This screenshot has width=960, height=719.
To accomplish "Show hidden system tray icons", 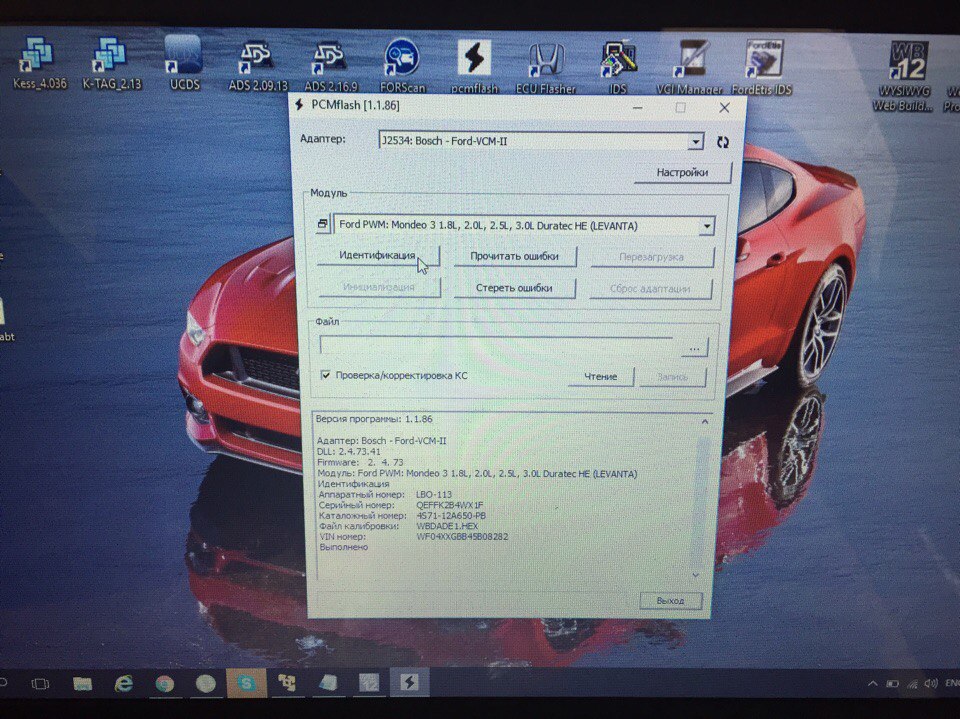I will 873,683.
